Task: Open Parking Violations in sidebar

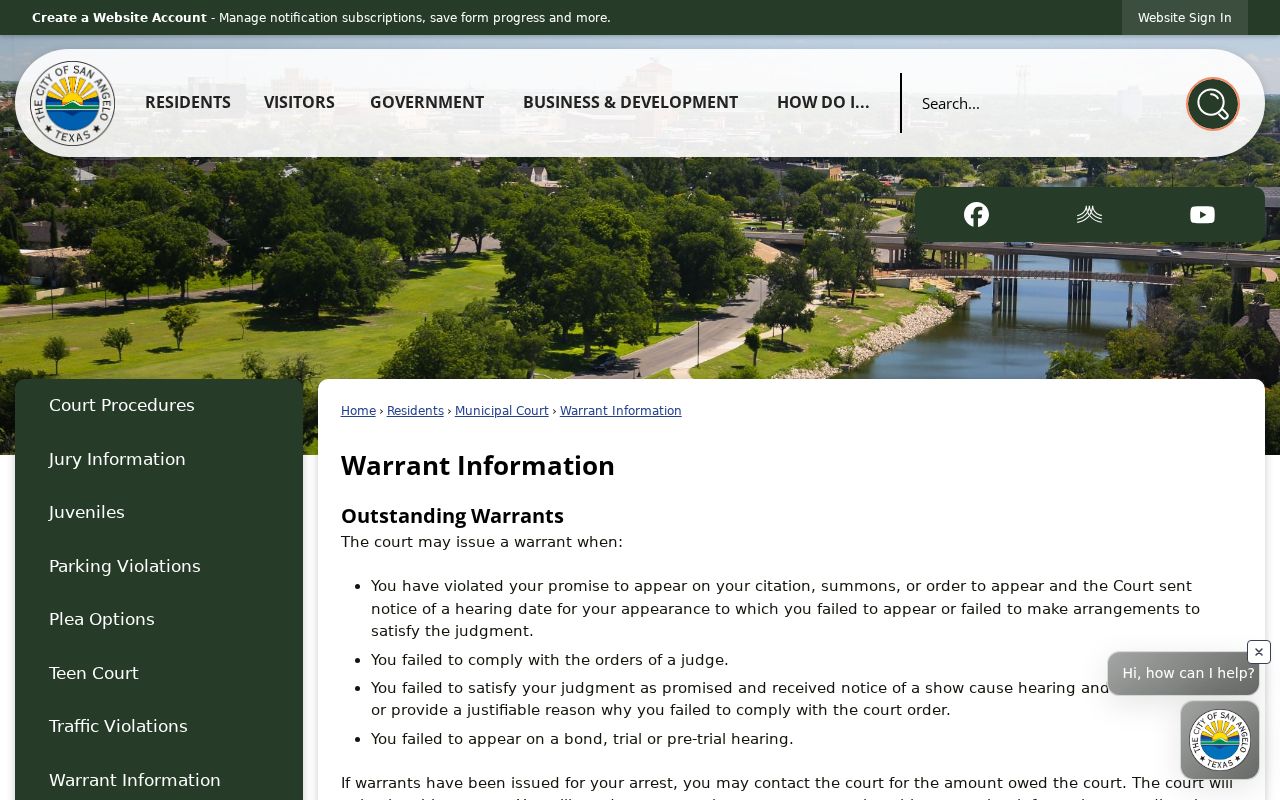Action: [159, 566]
